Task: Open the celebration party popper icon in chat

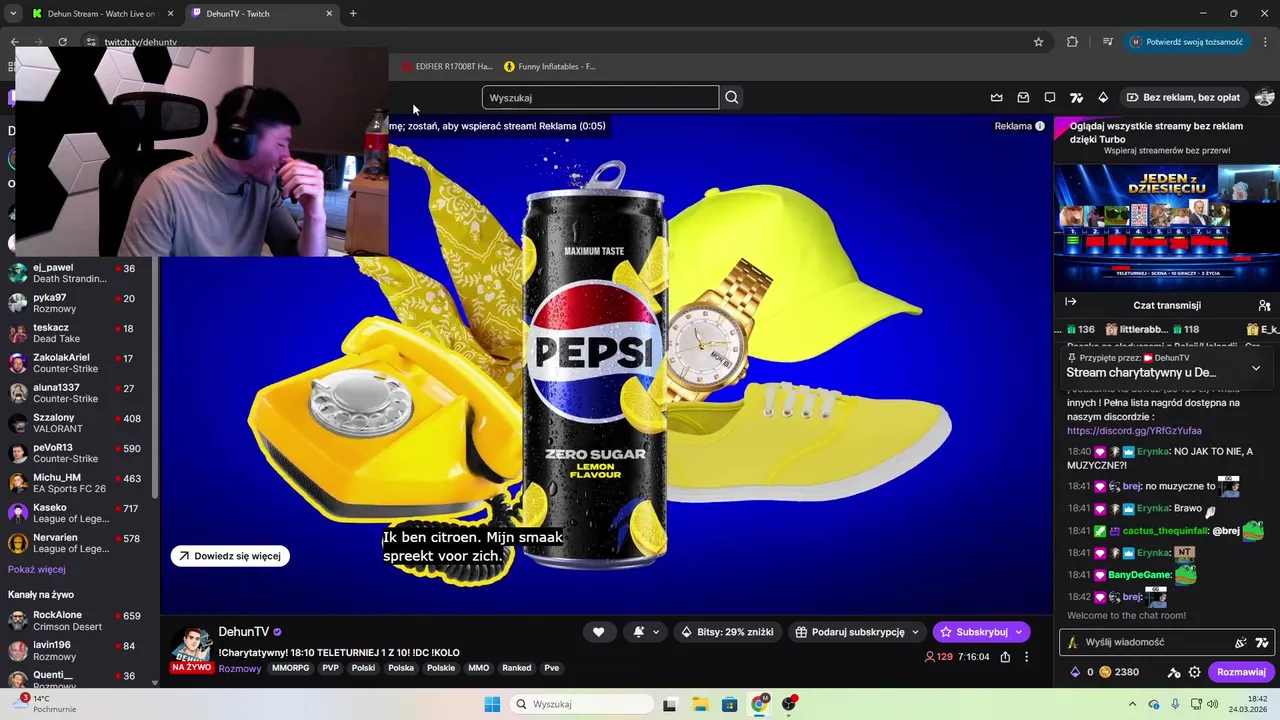Action: (x=1241, y=642)
